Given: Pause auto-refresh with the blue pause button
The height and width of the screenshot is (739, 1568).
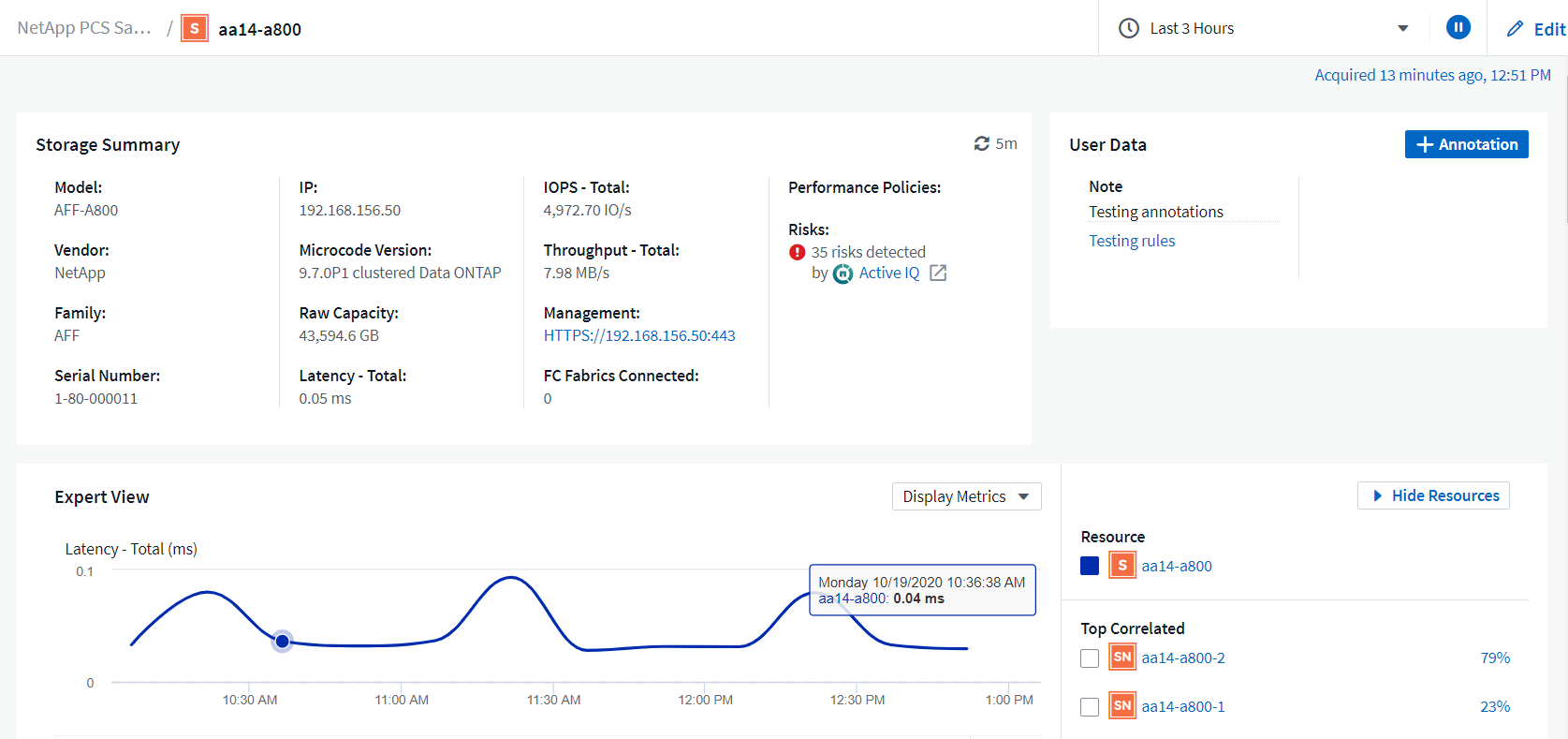Looking at the screenshot, I should click(1458, 28).
